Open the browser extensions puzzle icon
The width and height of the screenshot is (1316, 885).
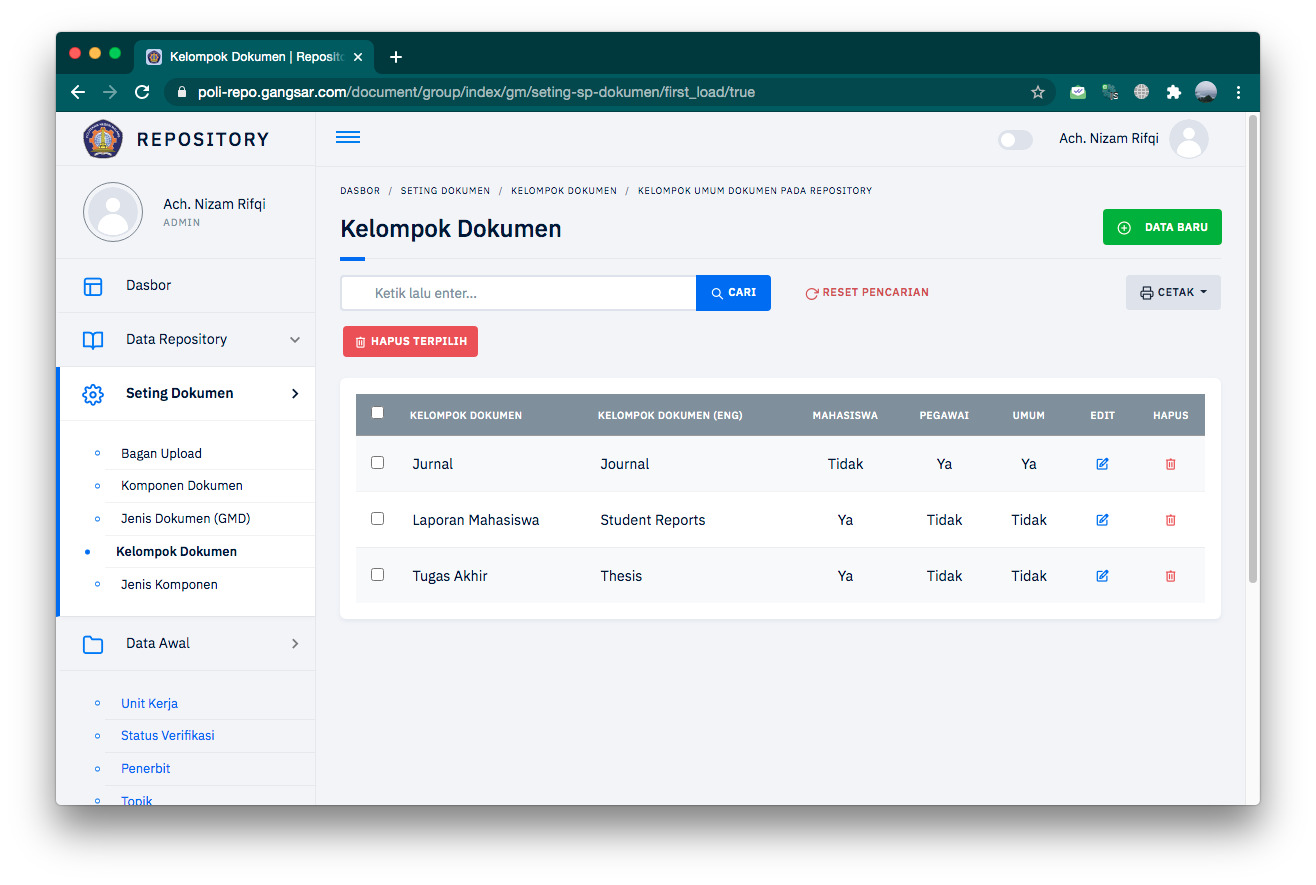click(1174, 92)
